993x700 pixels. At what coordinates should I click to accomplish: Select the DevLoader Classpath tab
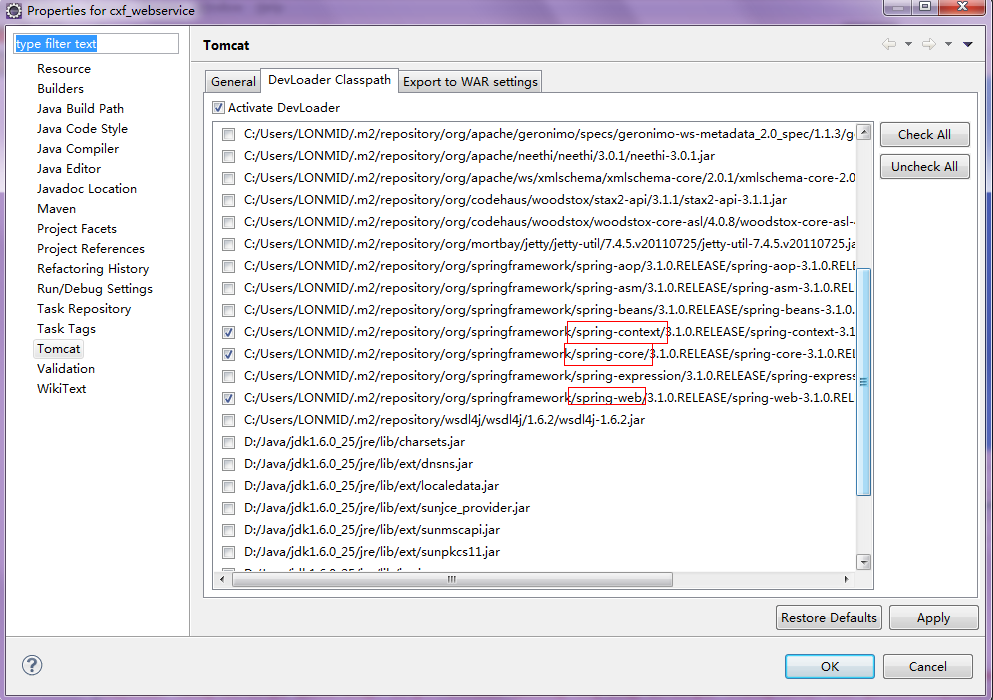click(x=329, y=80)
